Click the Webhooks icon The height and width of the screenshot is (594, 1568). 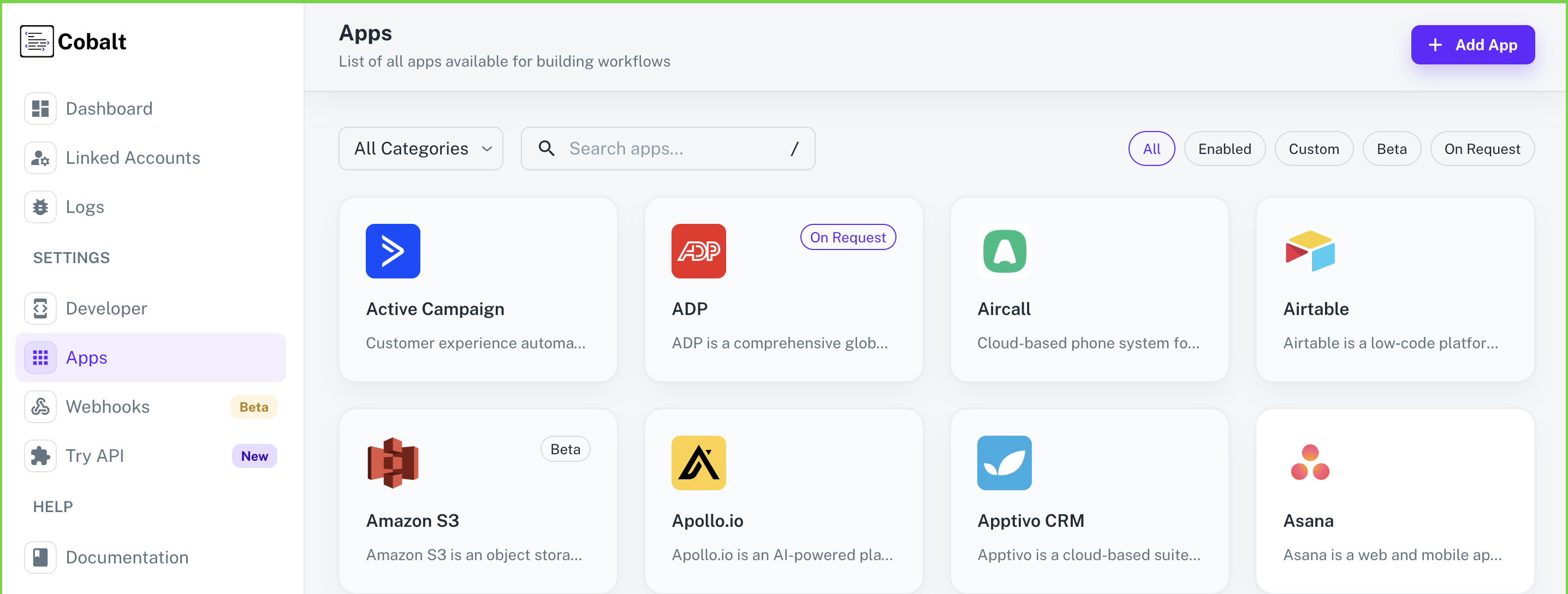click(x=40, y=407)
